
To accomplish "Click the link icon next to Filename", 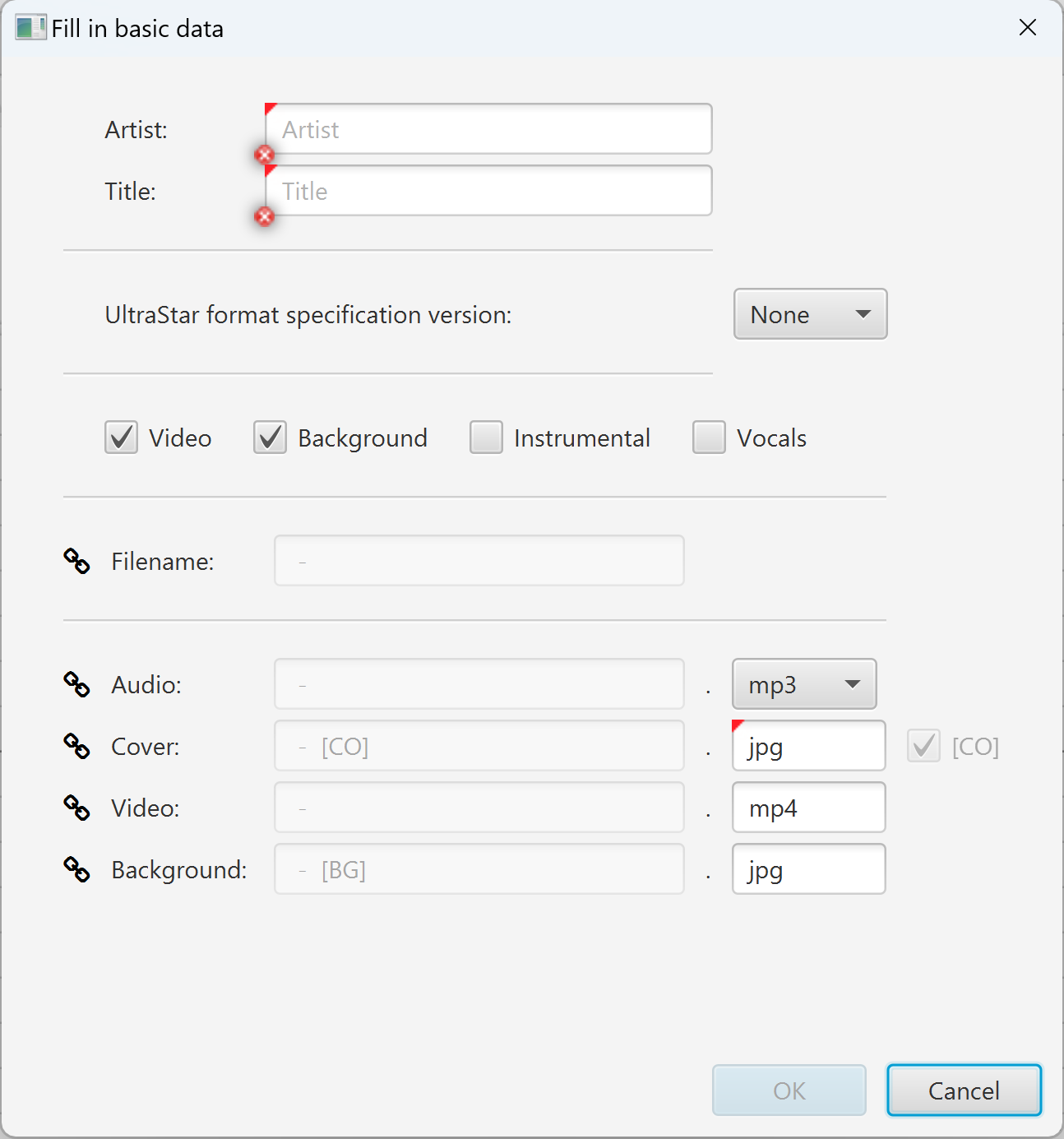I will pyautogui.click(x=76, y=561).
